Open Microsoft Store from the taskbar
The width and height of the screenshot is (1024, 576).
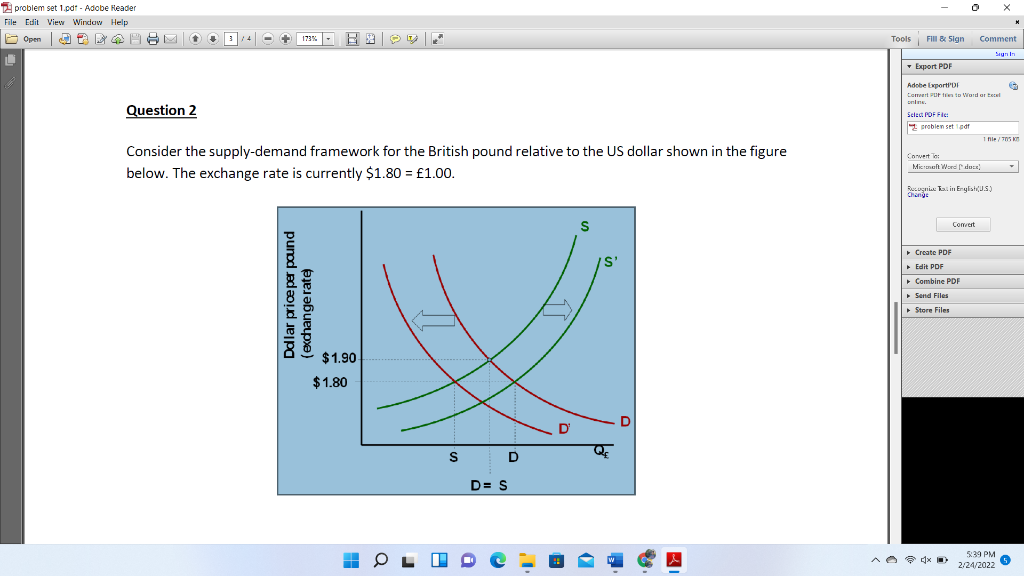pos(556,560)
